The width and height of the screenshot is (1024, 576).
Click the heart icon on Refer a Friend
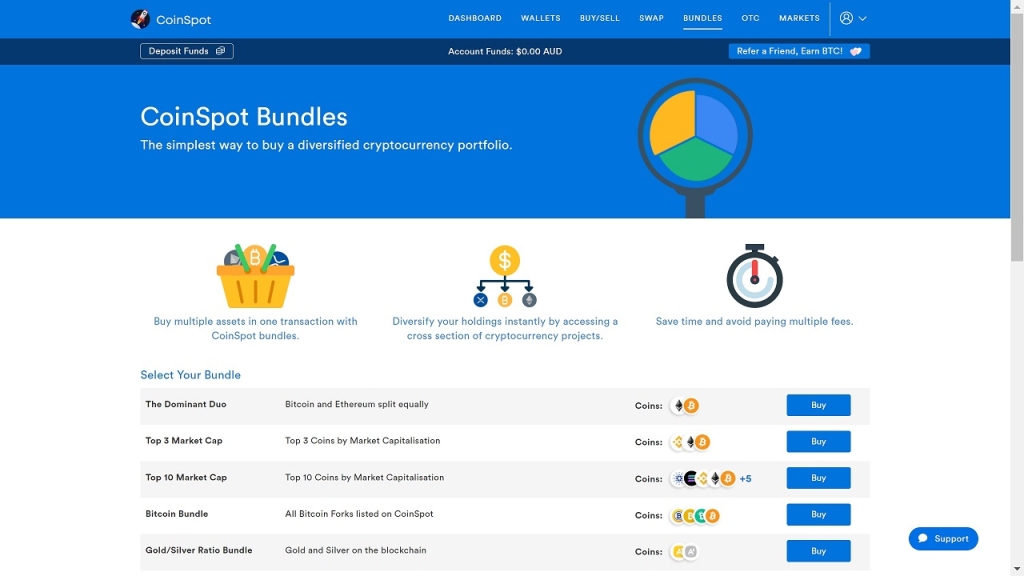click(x=856, y=51)
